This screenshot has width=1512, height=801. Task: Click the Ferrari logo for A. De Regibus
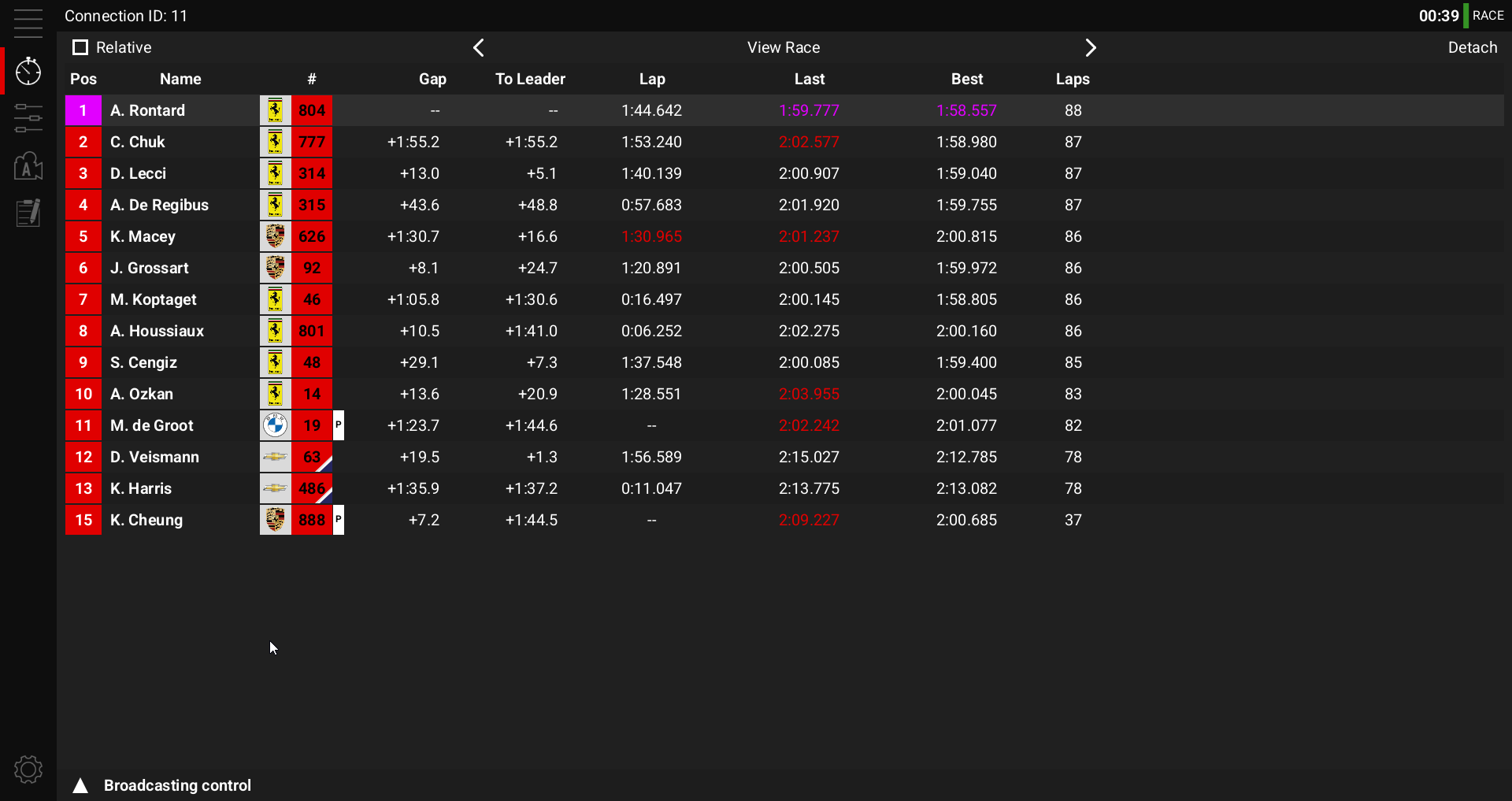[275, 205]
